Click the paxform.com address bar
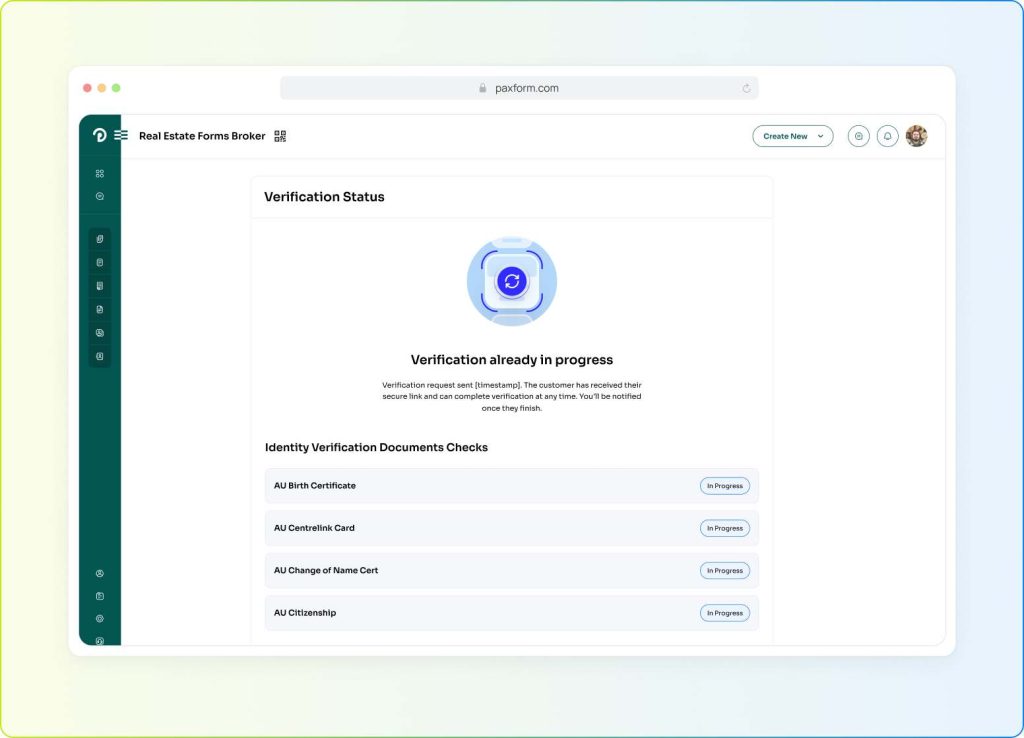1024x738 pixels. pos(518,88)
